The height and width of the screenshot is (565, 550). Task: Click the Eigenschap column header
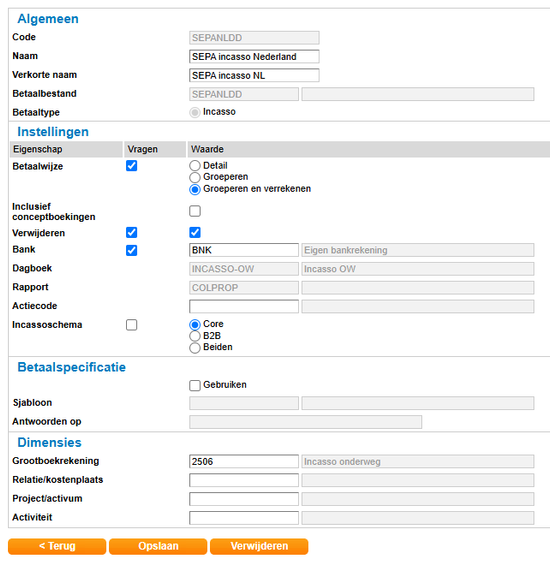(x=66, y=149)
